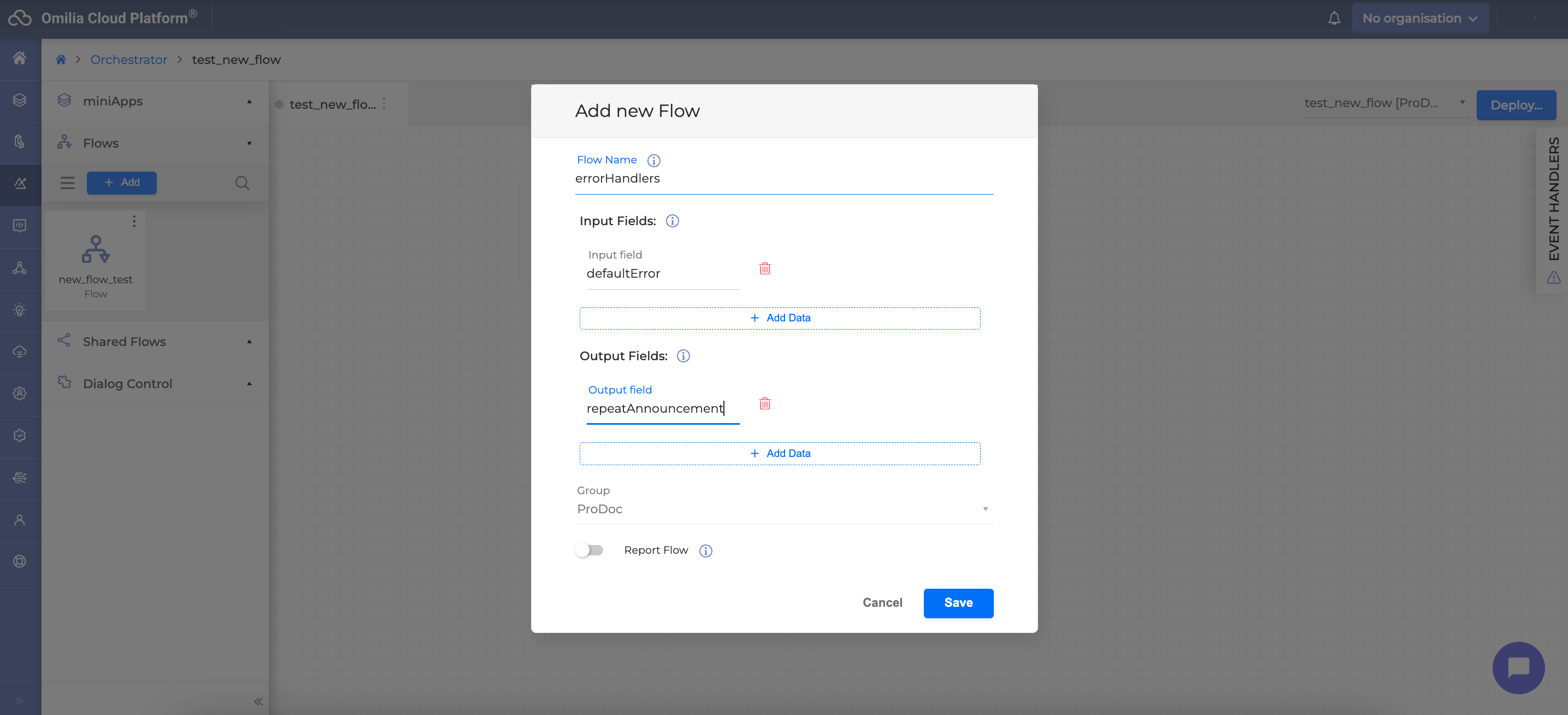Toggle the Report Flow switch
Screen dimensions: 1568x715
click(x=588, y=550)
